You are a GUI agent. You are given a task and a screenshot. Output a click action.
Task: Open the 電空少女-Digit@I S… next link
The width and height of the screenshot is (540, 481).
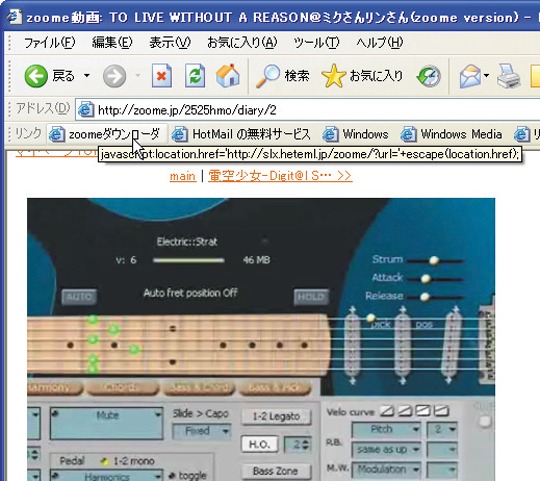(x=280, y=176)
